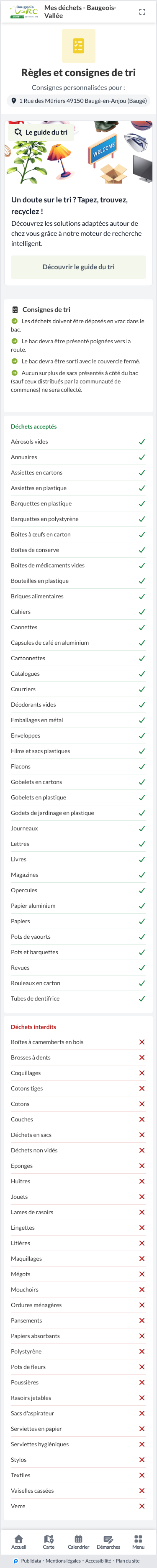Open the Mentions légales link
The width and height of the screenshot is (157, 1568).
pos(63,1561)
